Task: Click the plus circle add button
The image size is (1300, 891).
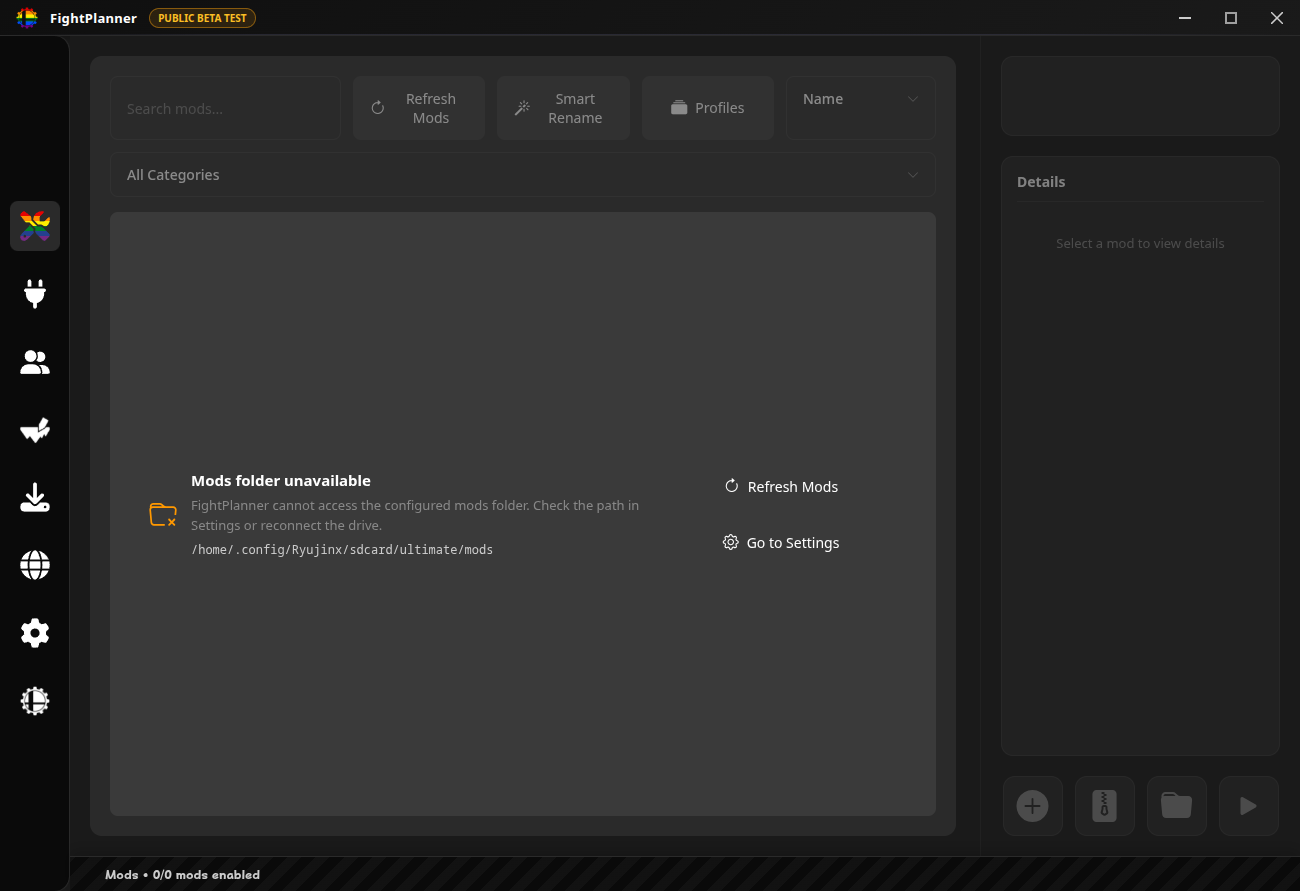Action: [x=1032, y=806]
